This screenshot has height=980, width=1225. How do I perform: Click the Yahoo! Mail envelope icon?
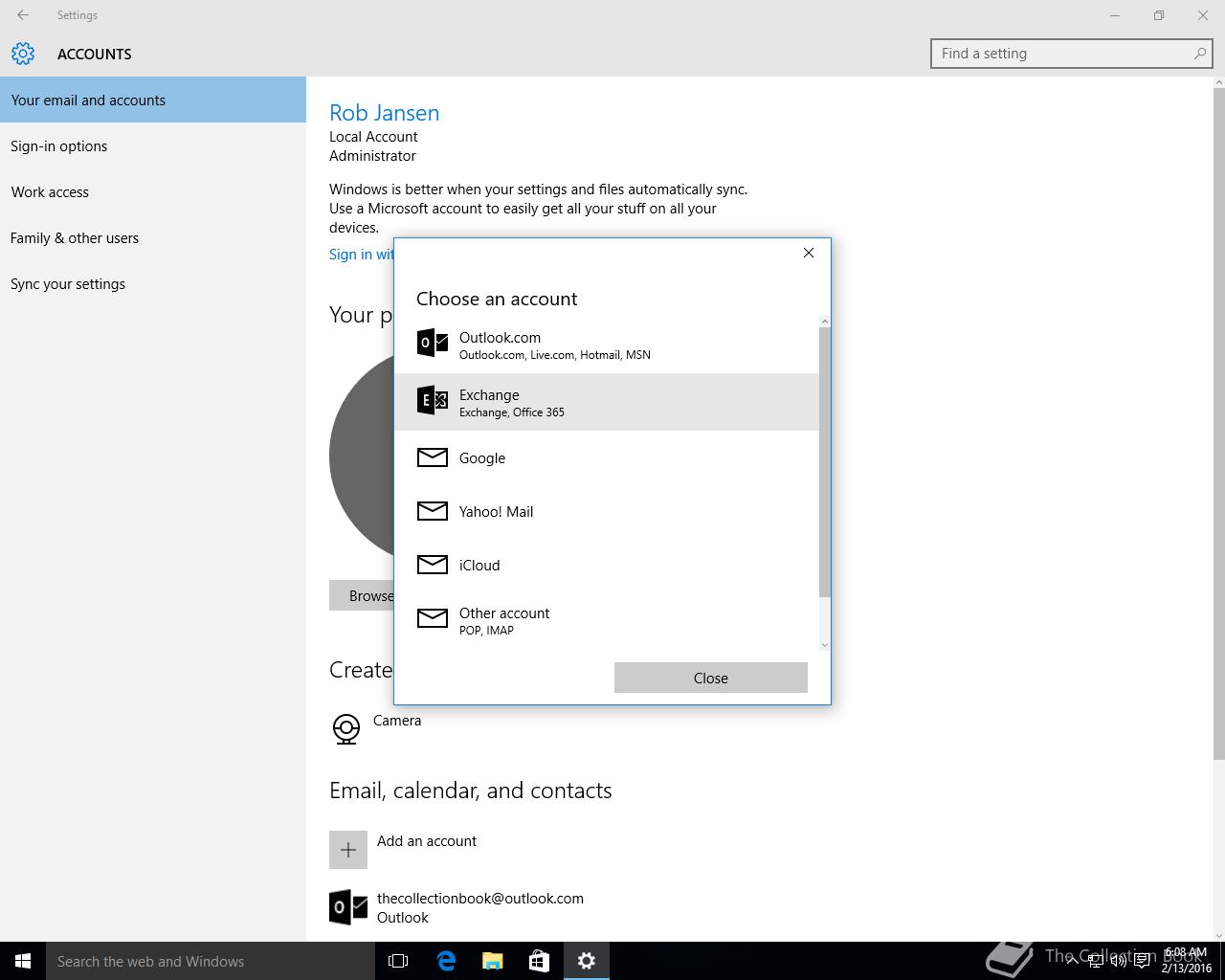[433, 511]
